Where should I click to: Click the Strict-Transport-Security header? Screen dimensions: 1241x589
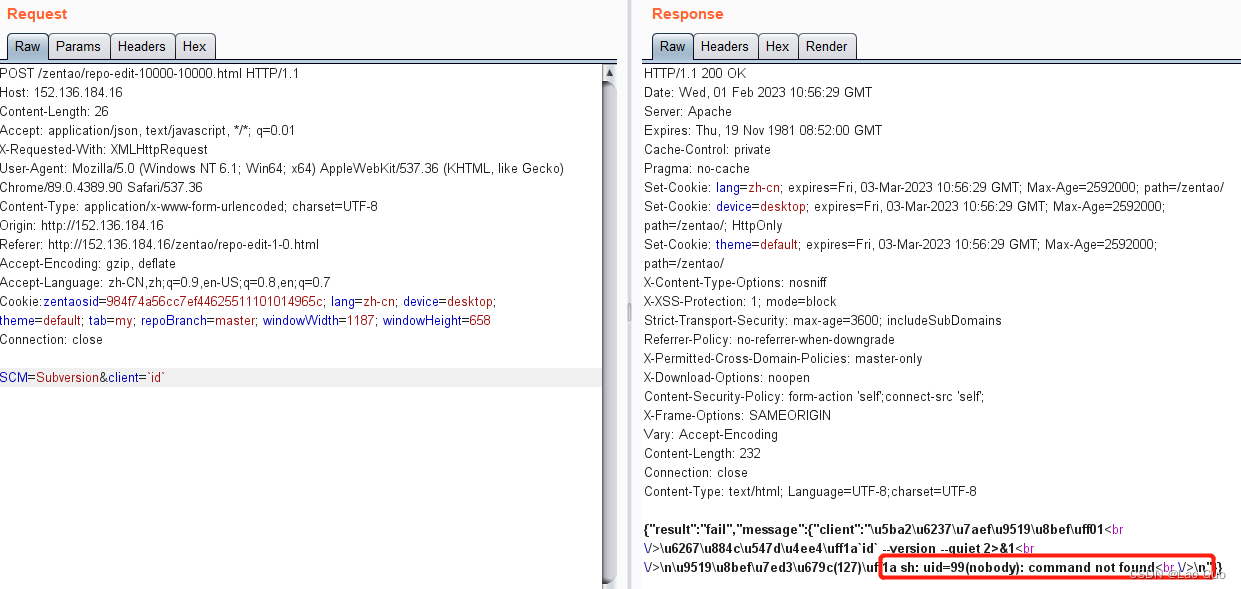(823, 321)
